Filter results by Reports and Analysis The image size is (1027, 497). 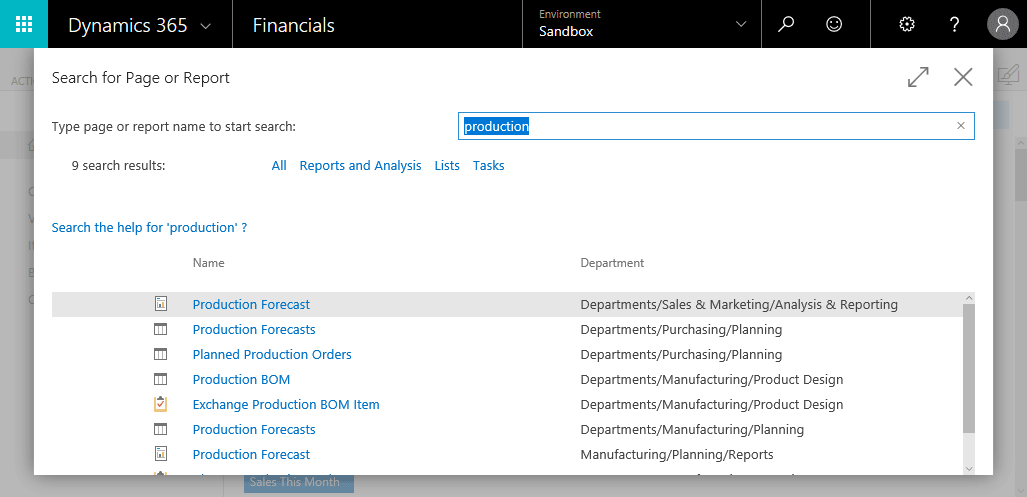pos(360,166)
